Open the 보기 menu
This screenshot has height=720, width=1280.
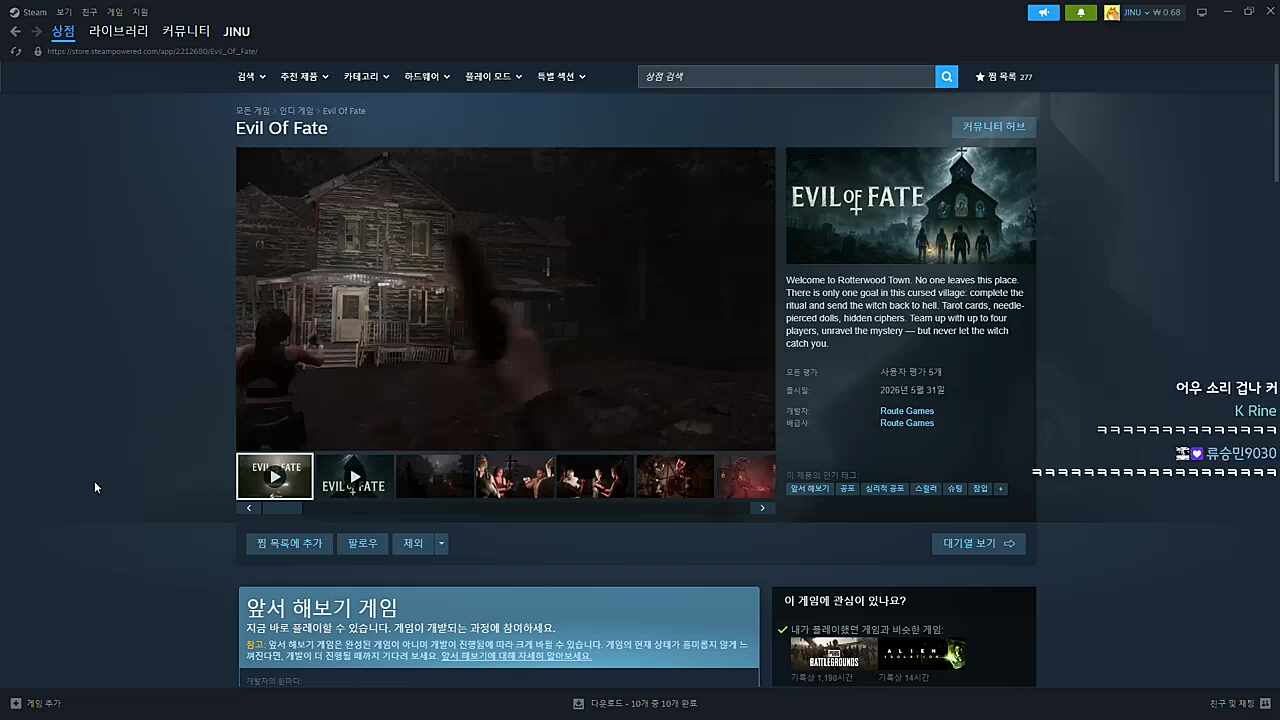tap(64, 12)
